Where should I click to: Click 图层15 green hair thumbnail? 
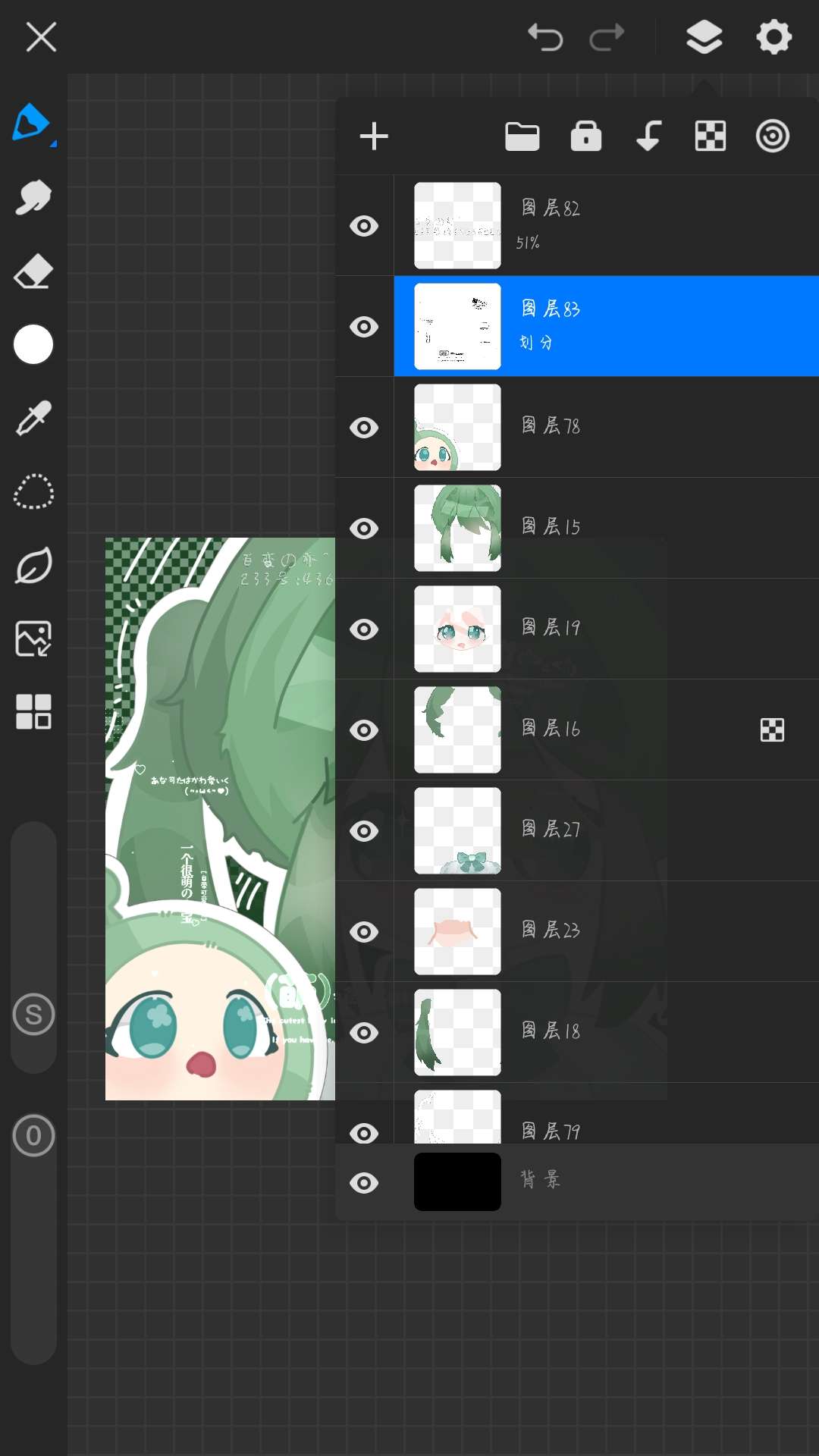tap(457, 529)
